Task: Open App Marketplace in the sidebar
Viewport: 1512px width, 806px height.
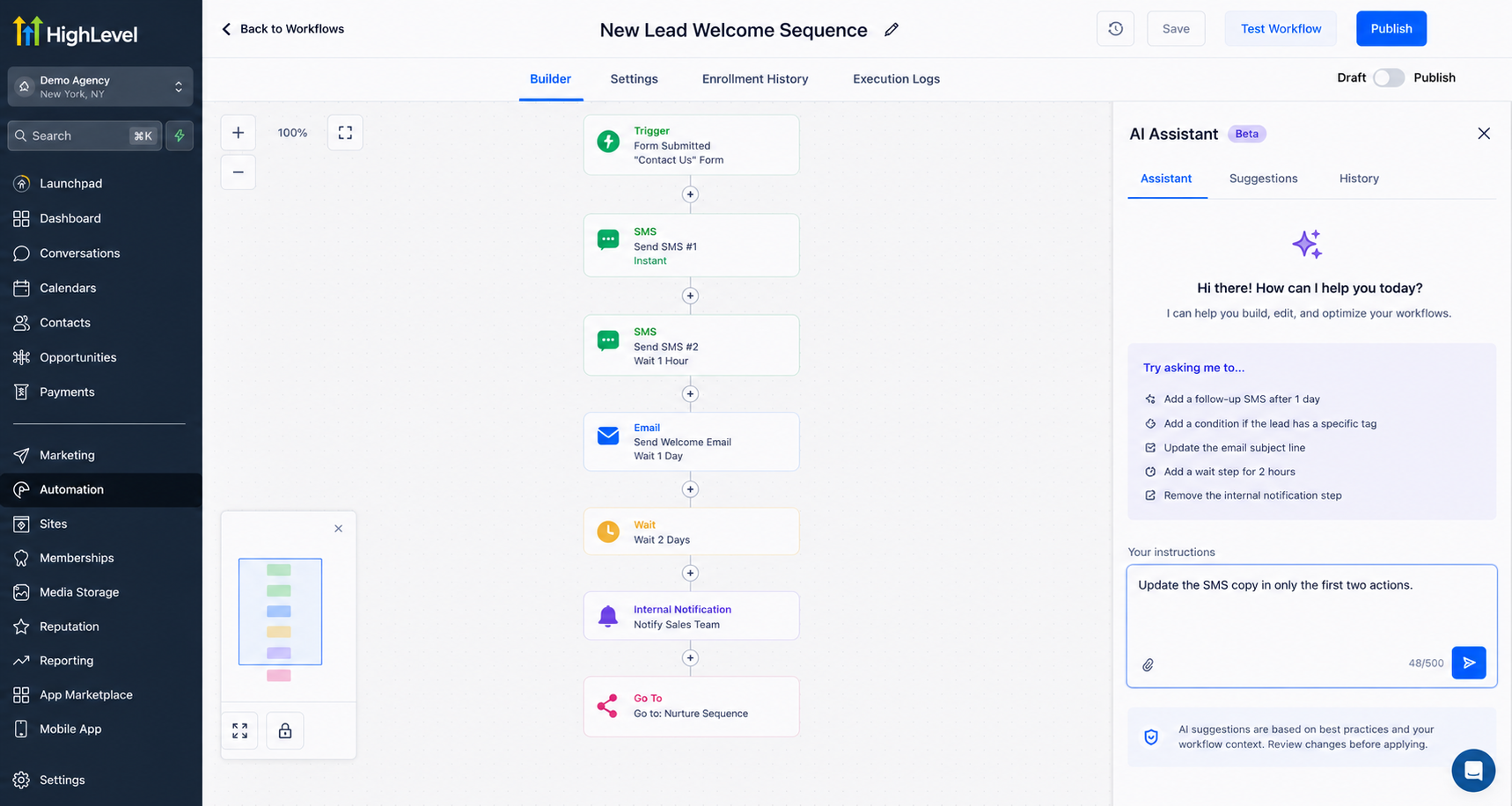Action: tap(101, 695)
